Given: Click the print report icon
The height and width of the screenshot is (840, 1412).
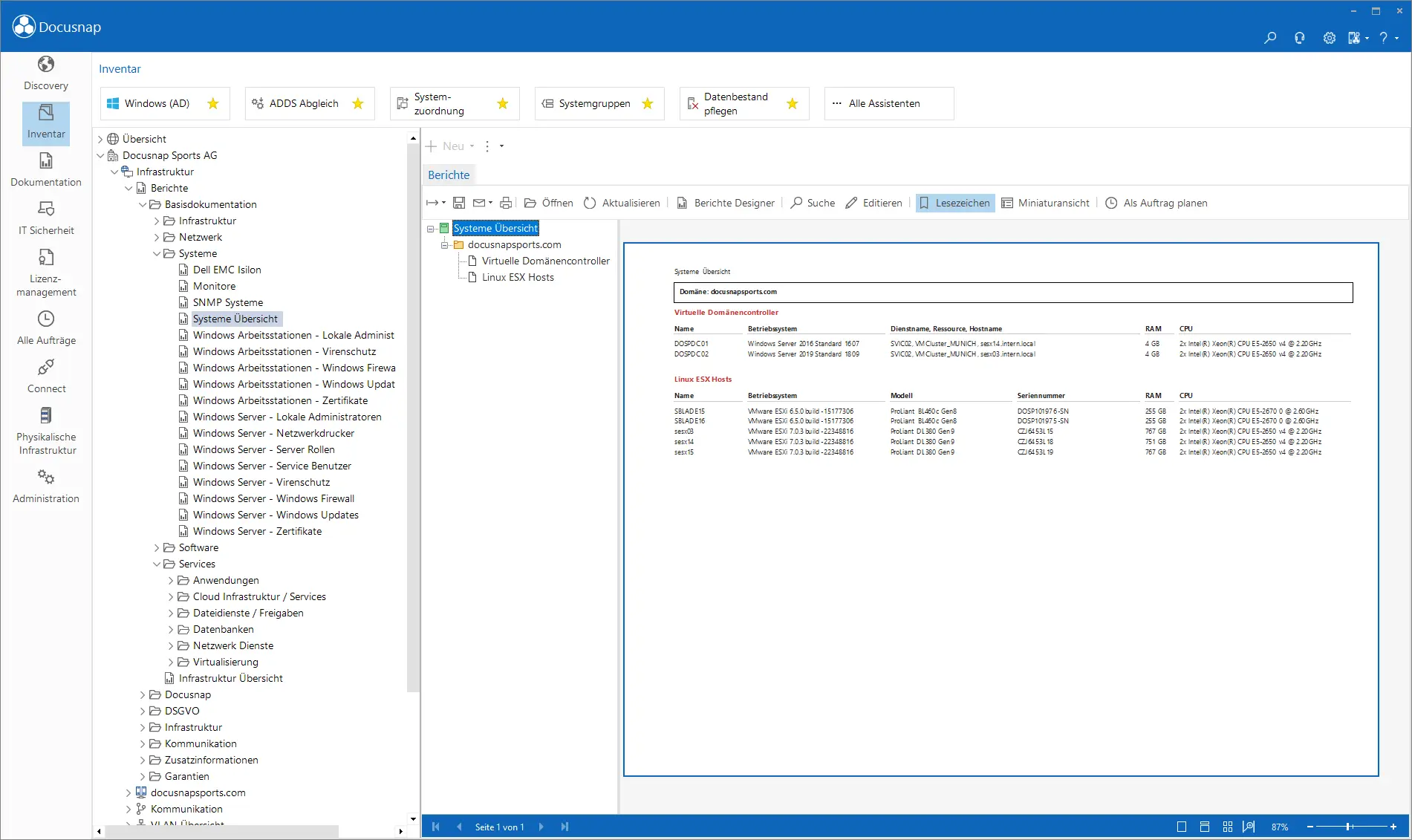Looking at the screenshot, I should coord(506,203).
